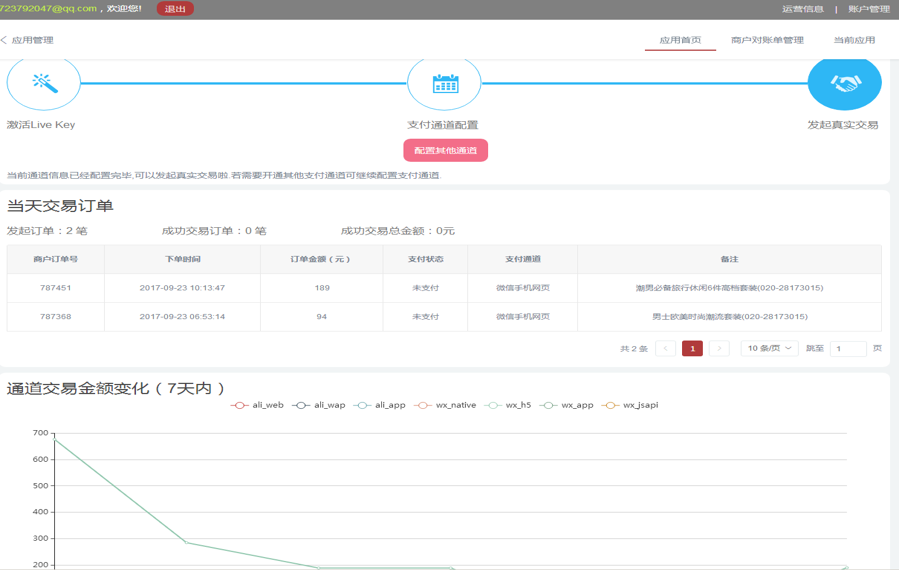Toggle ali_web series in chart legend

coord(258,405)
